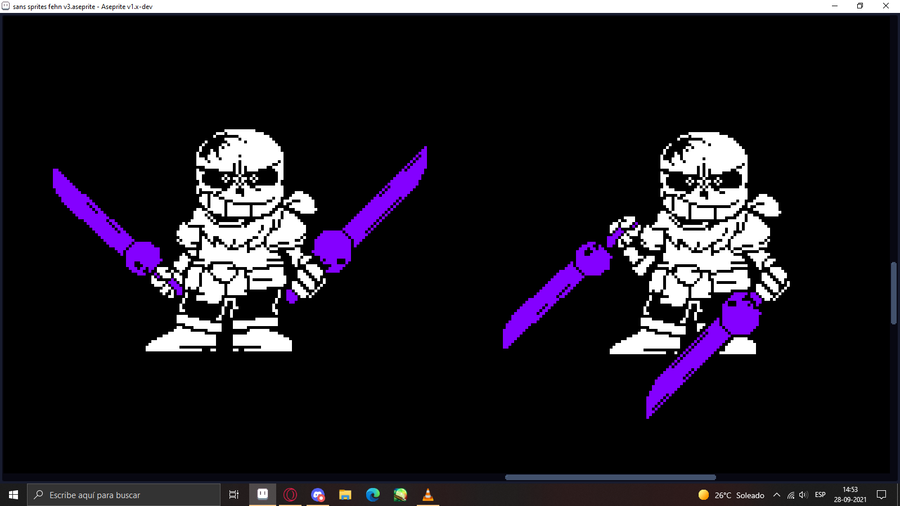This screenshot has width=900, height=506.
Task: Open the Windows Start menu
Action: (x=13, y=495)
